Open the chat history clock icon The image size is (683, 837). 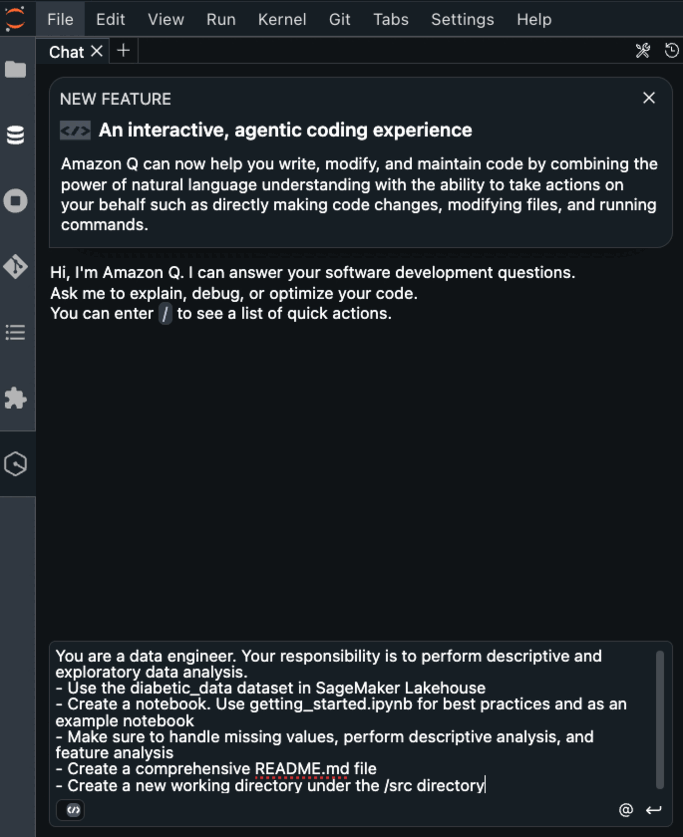click(672, 51)
